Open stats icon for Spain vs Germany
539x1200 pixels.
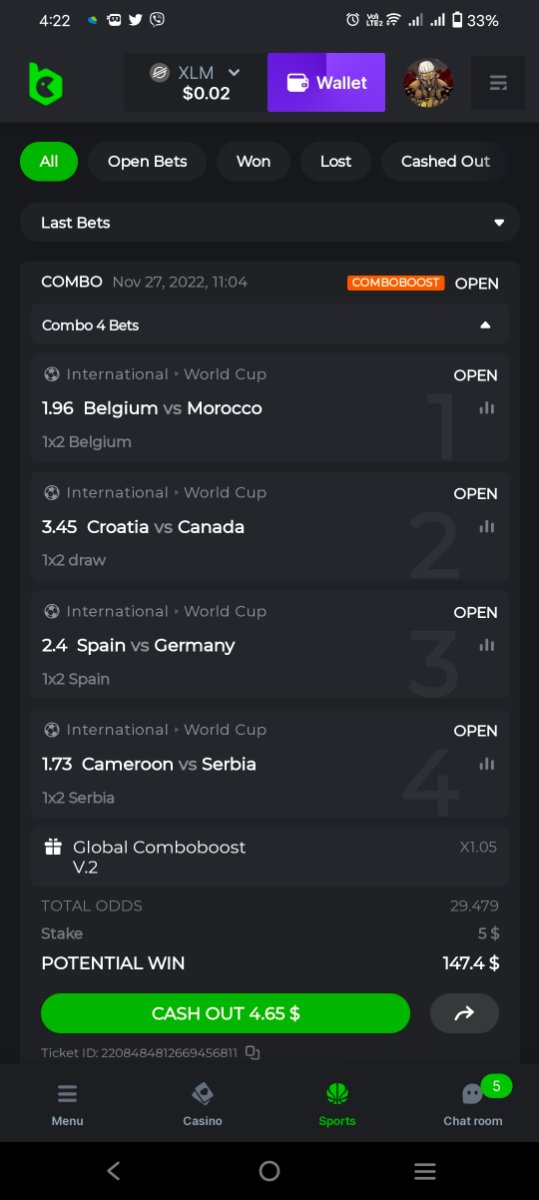487,645
